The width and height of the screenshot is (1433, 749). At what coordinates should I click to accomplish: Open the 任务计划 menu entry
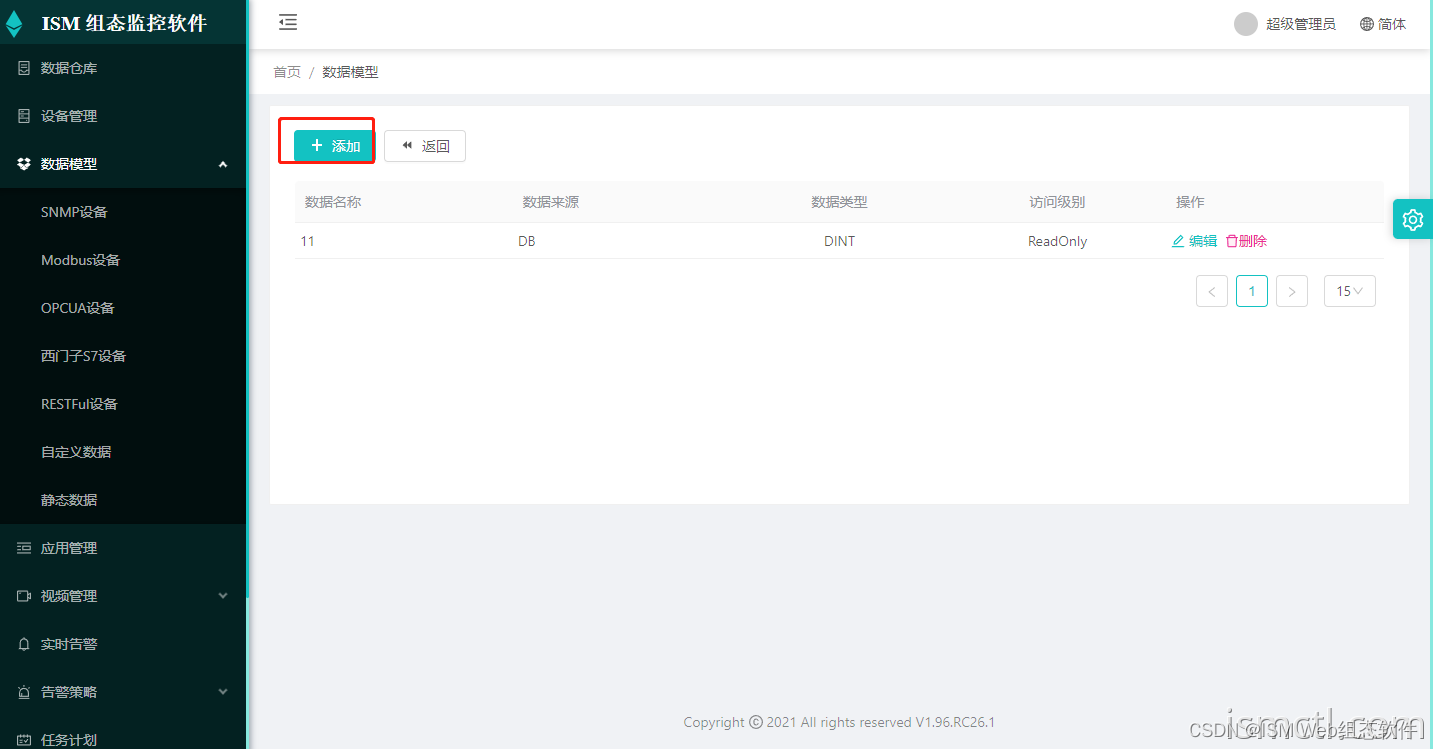click(x=123, y=737)
